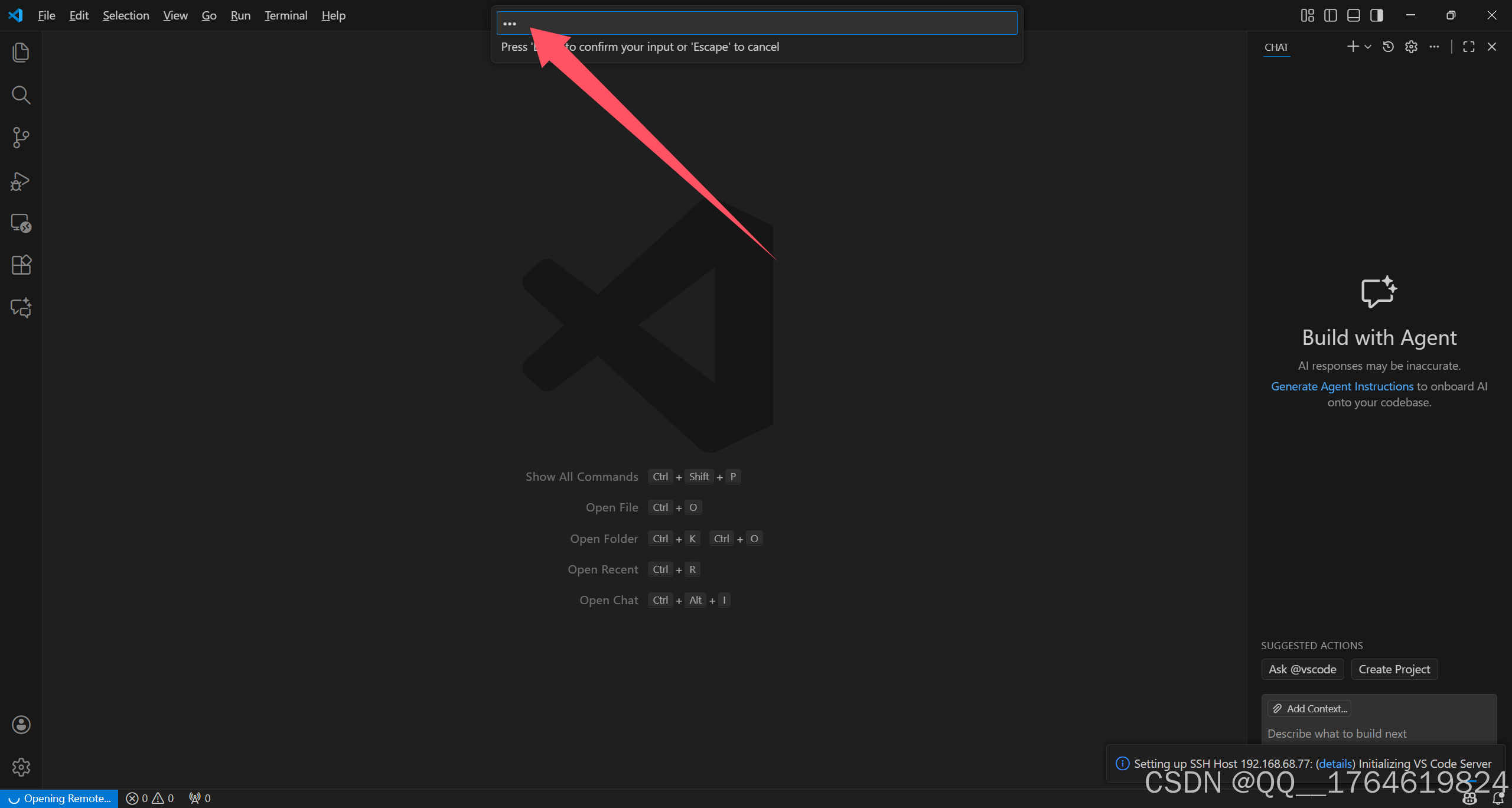Open the Search view icon
The image size is (1512, 808).
(21, 95)
